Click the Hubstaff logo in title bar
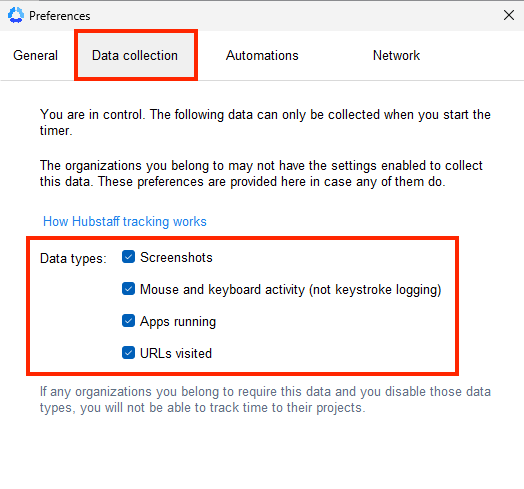Viewport: 524px width, 489px height. [16, 15]
